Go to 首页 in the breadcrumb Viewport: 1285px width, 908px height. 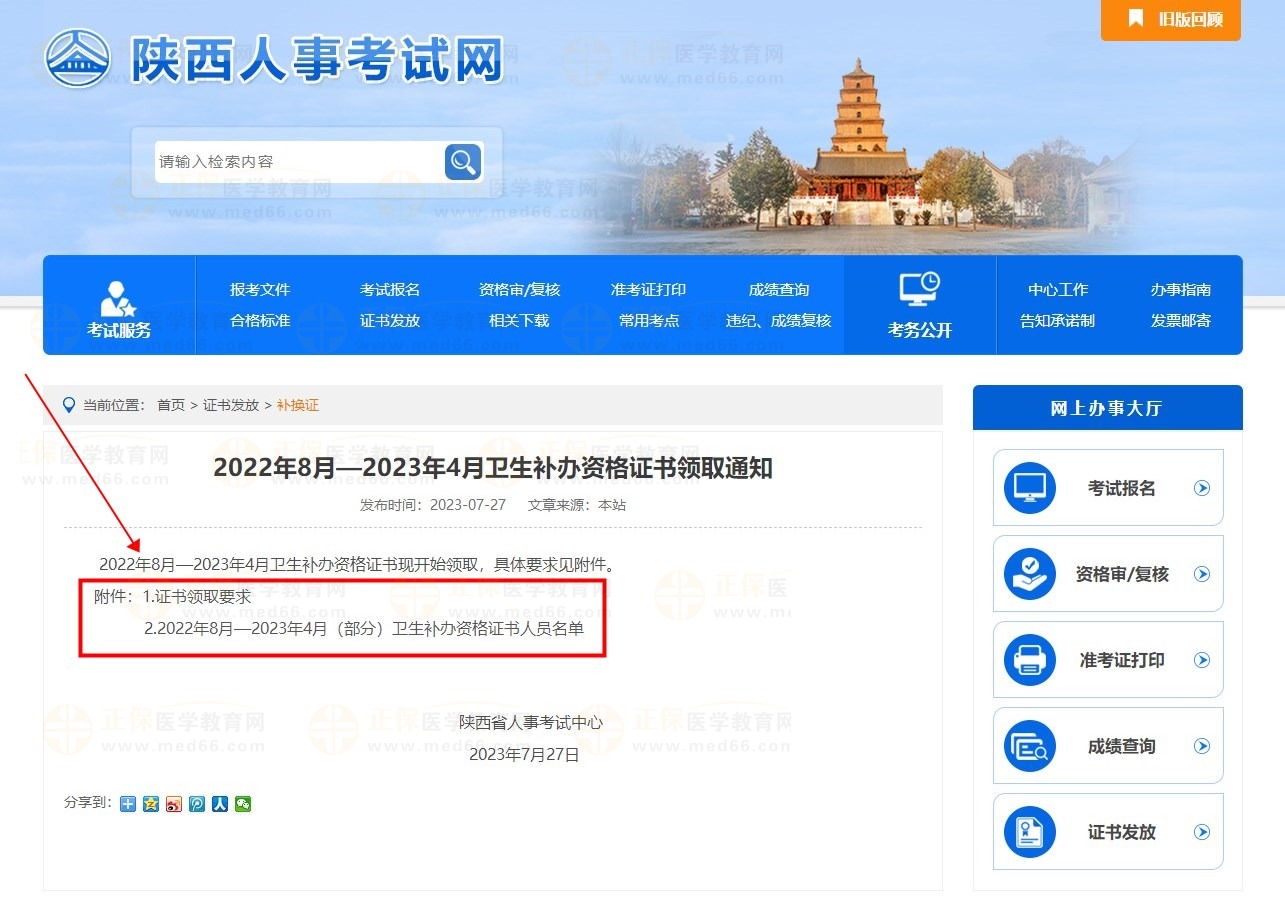click(x=171, y=405)
